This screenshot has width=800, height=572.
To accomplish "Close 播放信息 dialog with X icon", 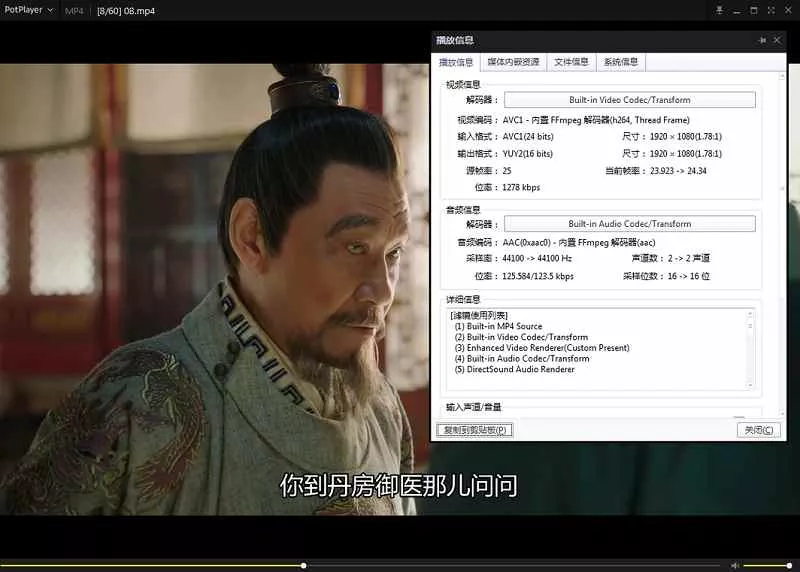I will [777, 40].
